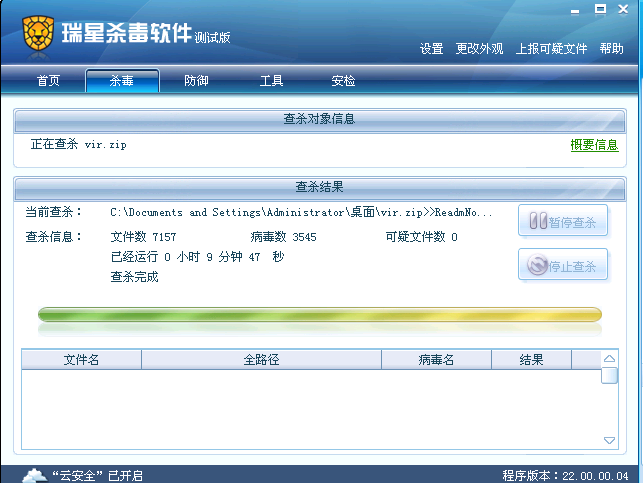The height and width of the screenshot is (483, 643).
Task: Click the "云安全" 已开启 status text
Action: (97, 476)
